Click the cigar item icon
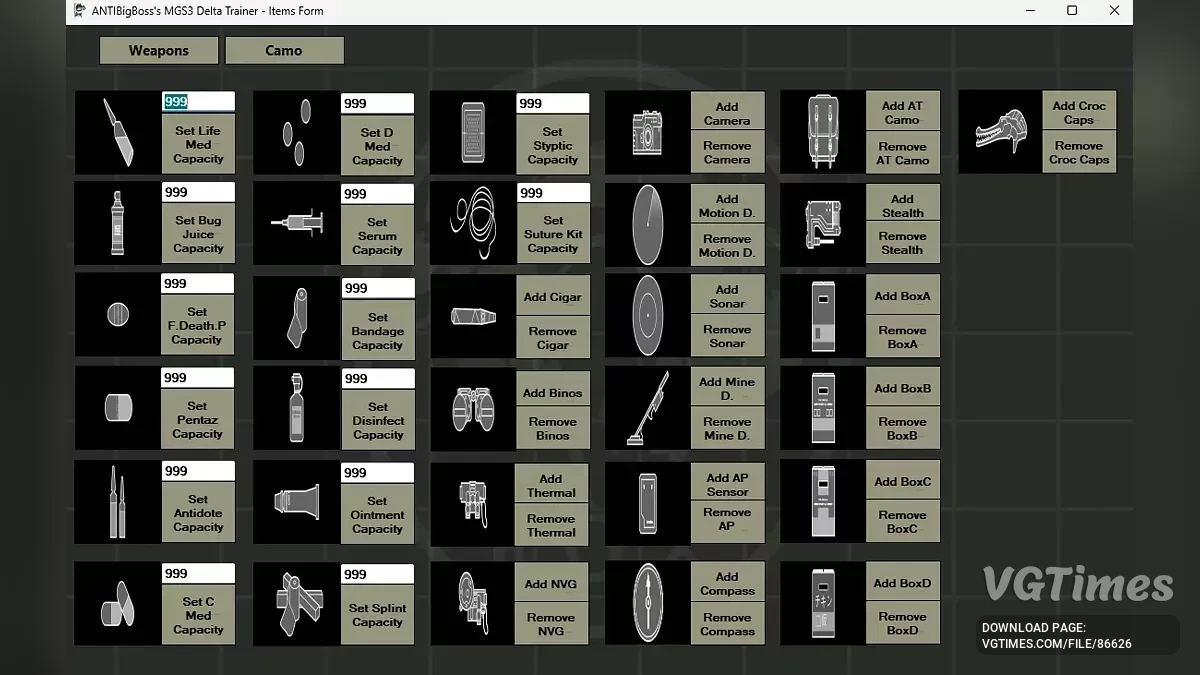 472,316
